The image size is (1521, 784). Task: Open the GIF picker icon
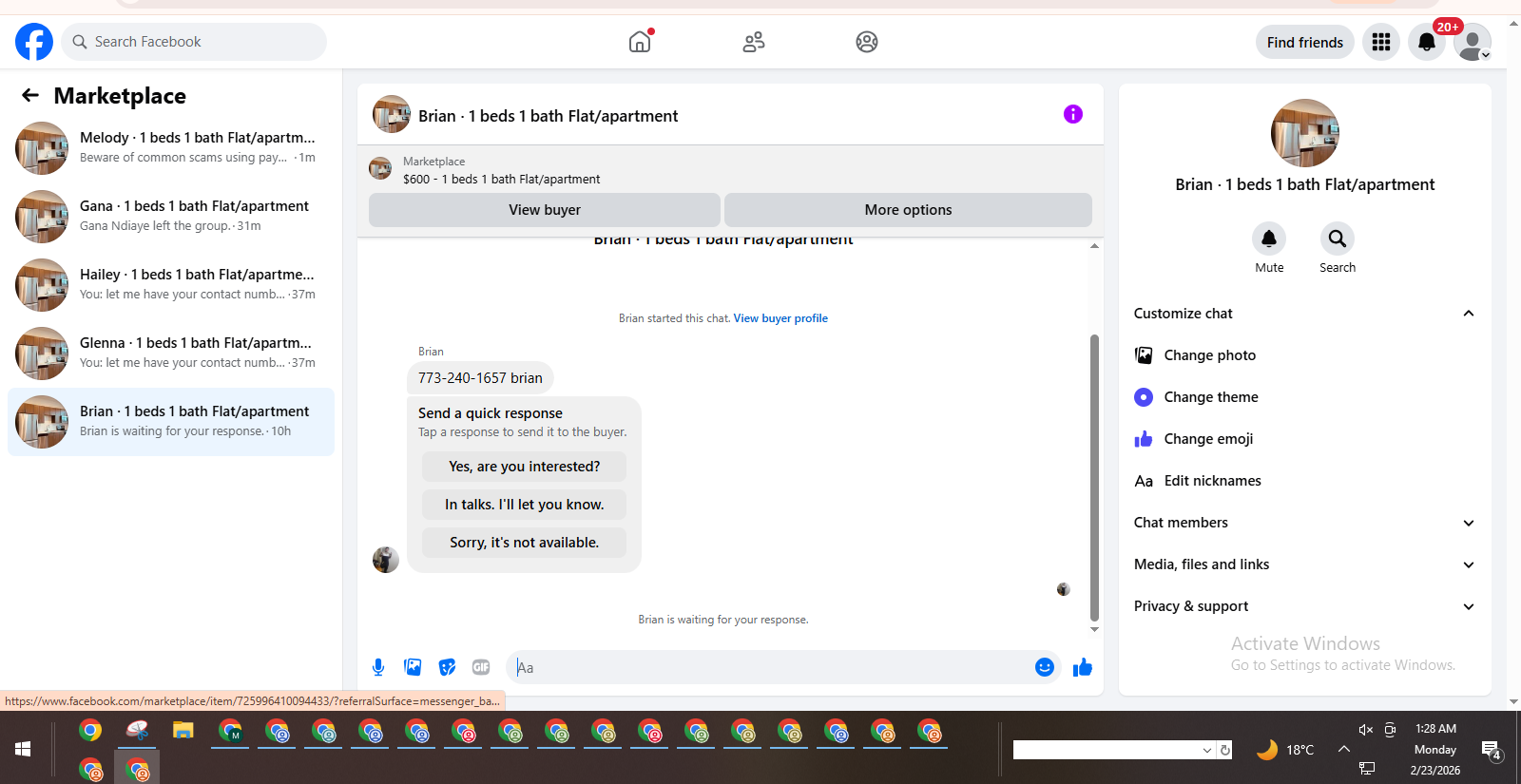pos(481,667)
